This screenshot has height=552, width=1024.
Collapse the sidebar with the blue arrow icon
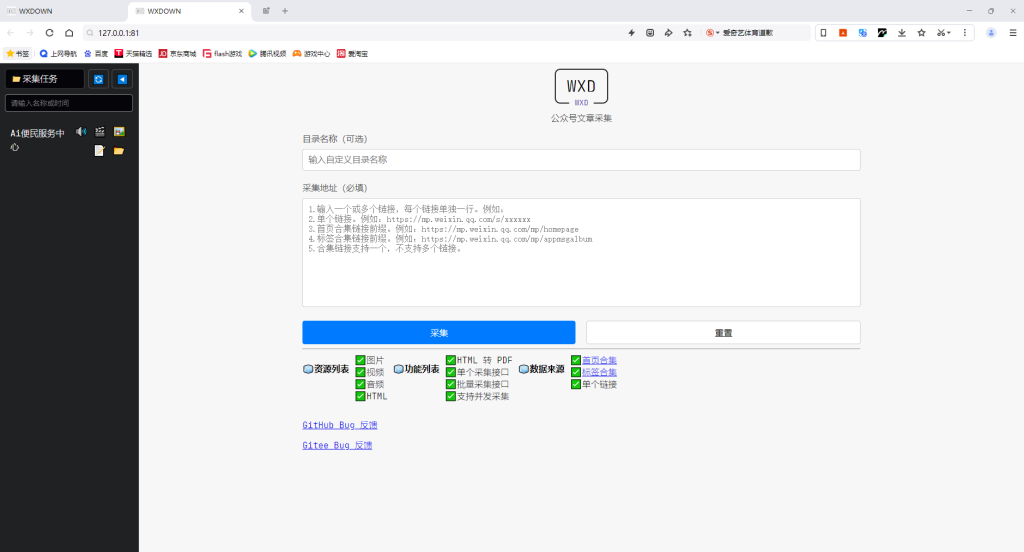pyautogui.click(x=122, y=79)
